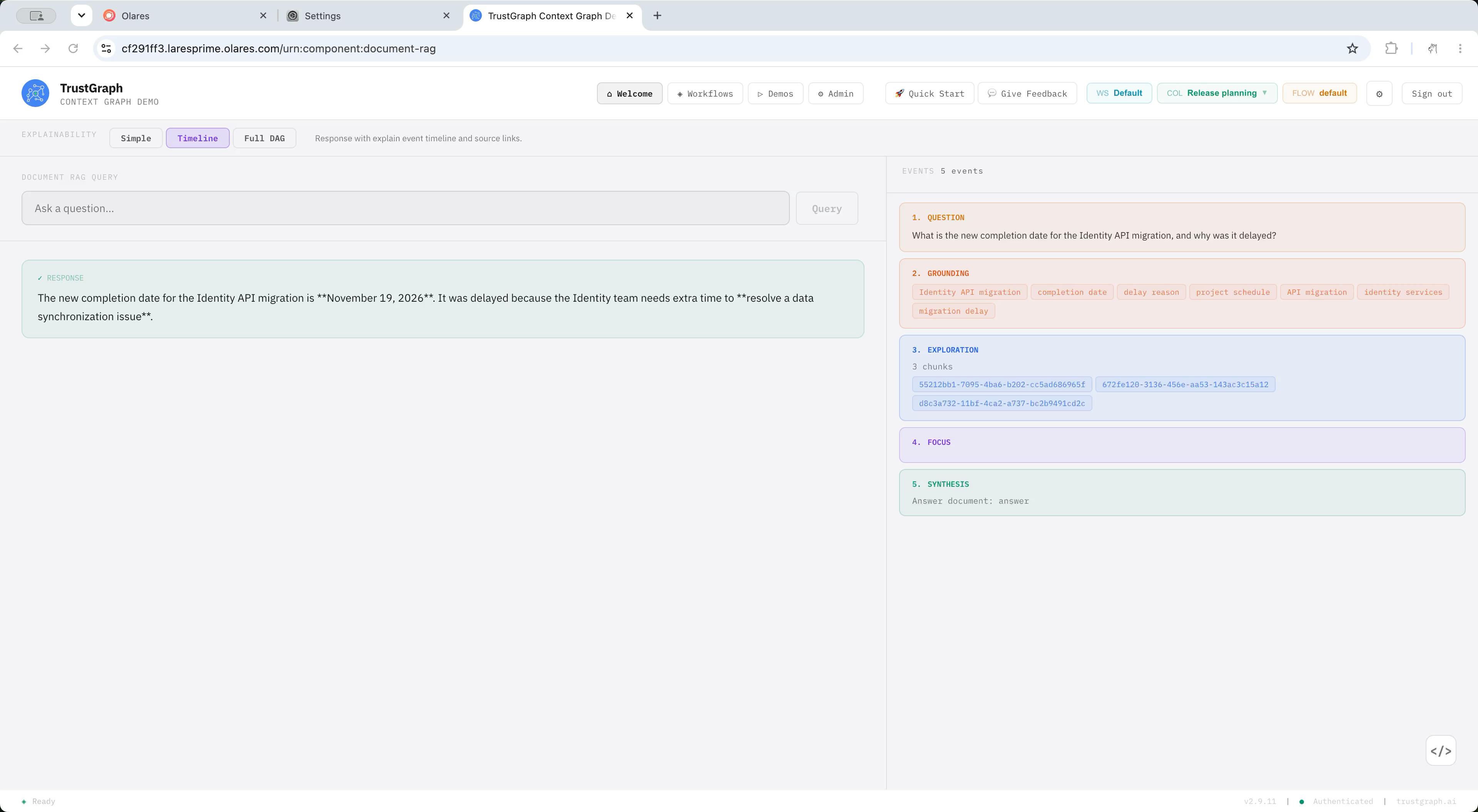Go to the Welcome menu item

point(629,94)
